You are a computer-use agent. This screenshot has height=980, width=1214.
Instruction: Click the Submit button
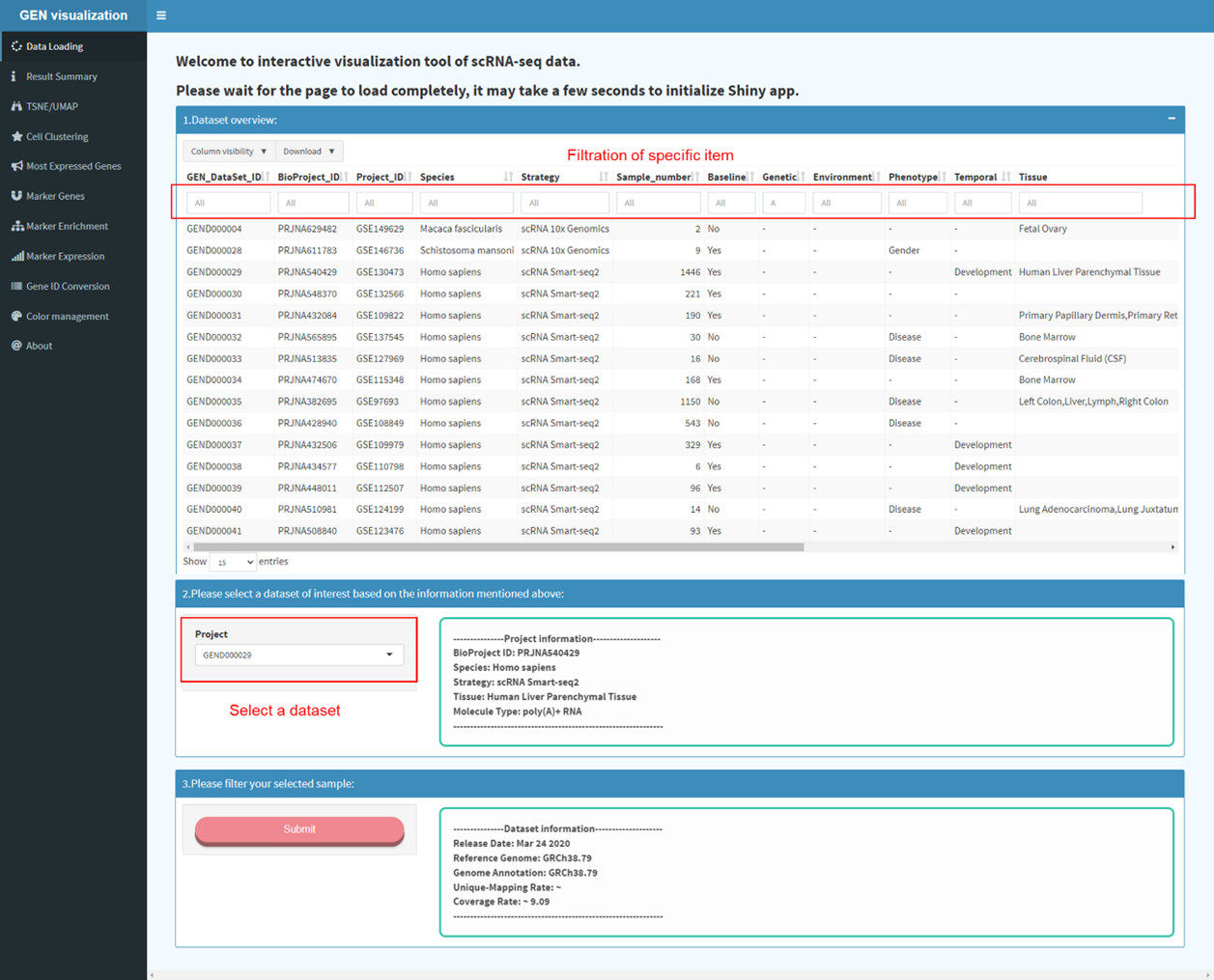(x=299, y=829)
